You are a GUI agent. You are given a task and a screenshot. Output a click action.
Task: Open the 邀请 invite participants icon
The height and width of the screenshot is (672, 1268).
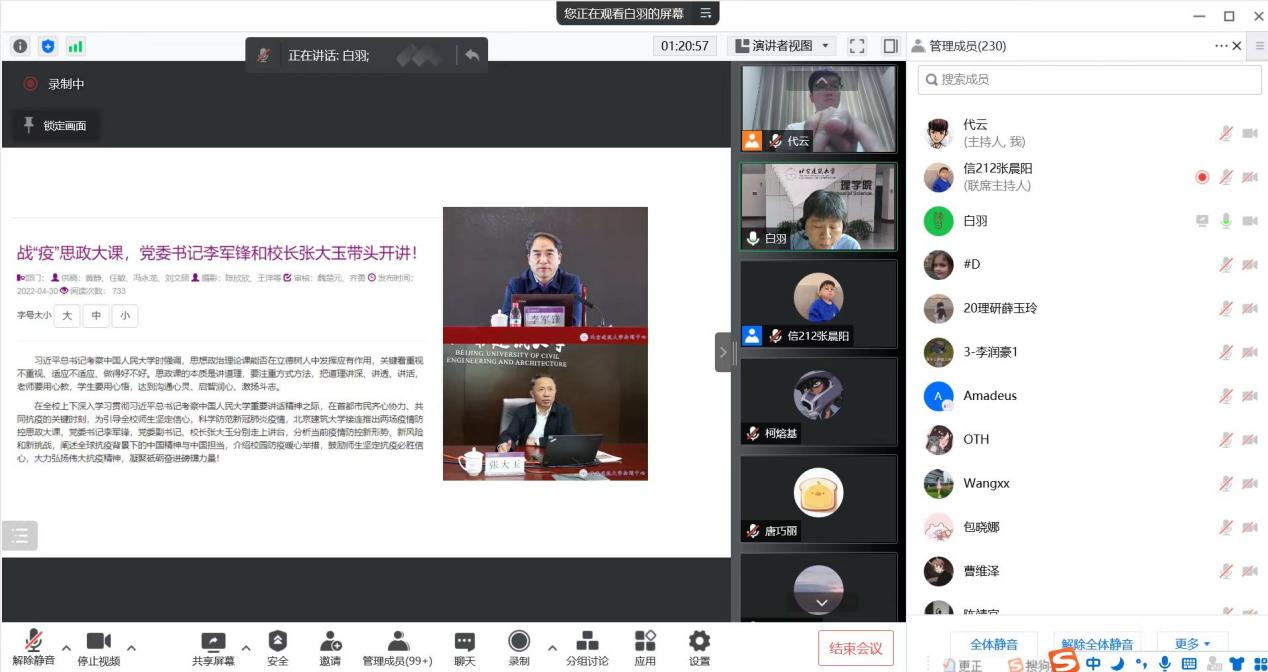(330, 643)
